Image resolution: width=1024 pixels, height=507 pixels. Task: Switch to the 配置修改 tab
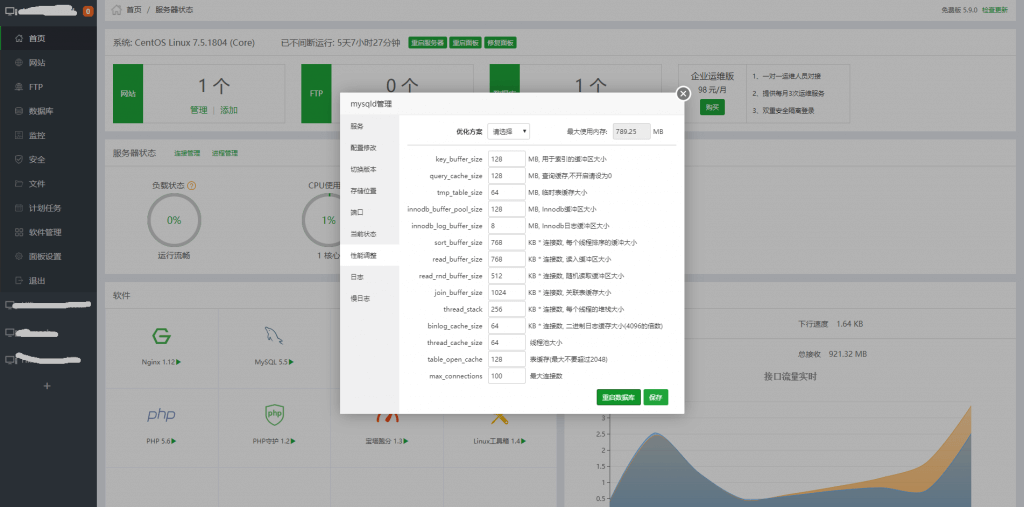click(370, 148)
